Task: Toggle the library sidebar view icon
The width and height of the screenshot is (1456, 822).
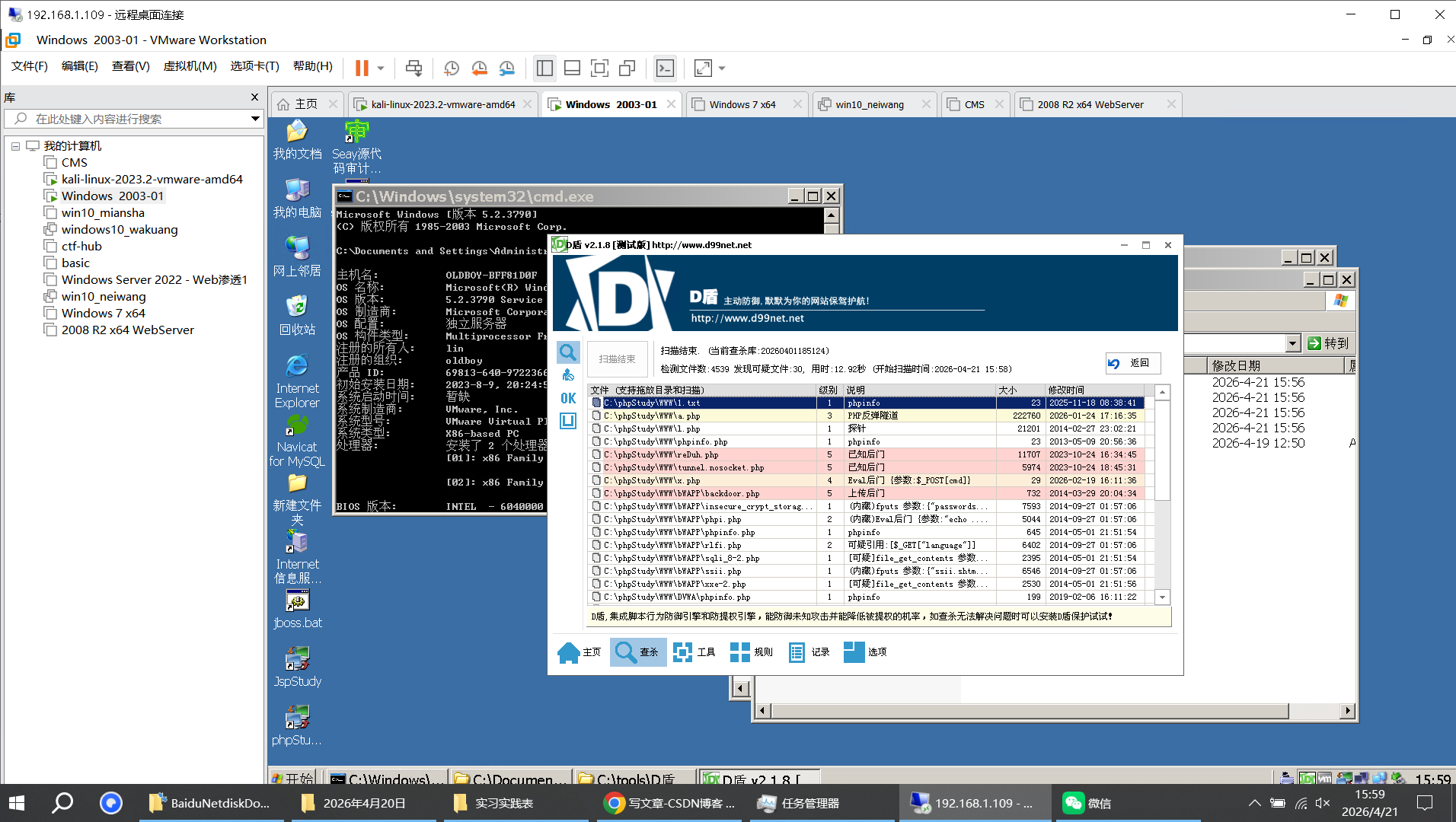Action: coord(544,68)
